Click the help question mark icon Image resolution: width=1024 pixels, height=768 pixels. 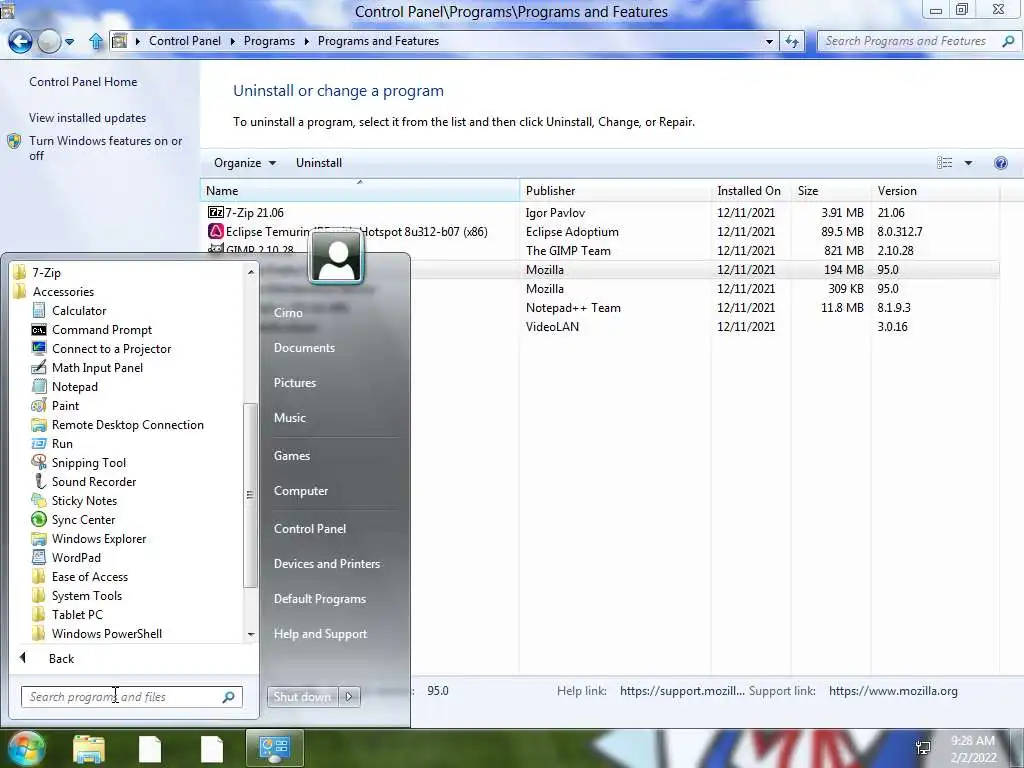point(1000,163)
